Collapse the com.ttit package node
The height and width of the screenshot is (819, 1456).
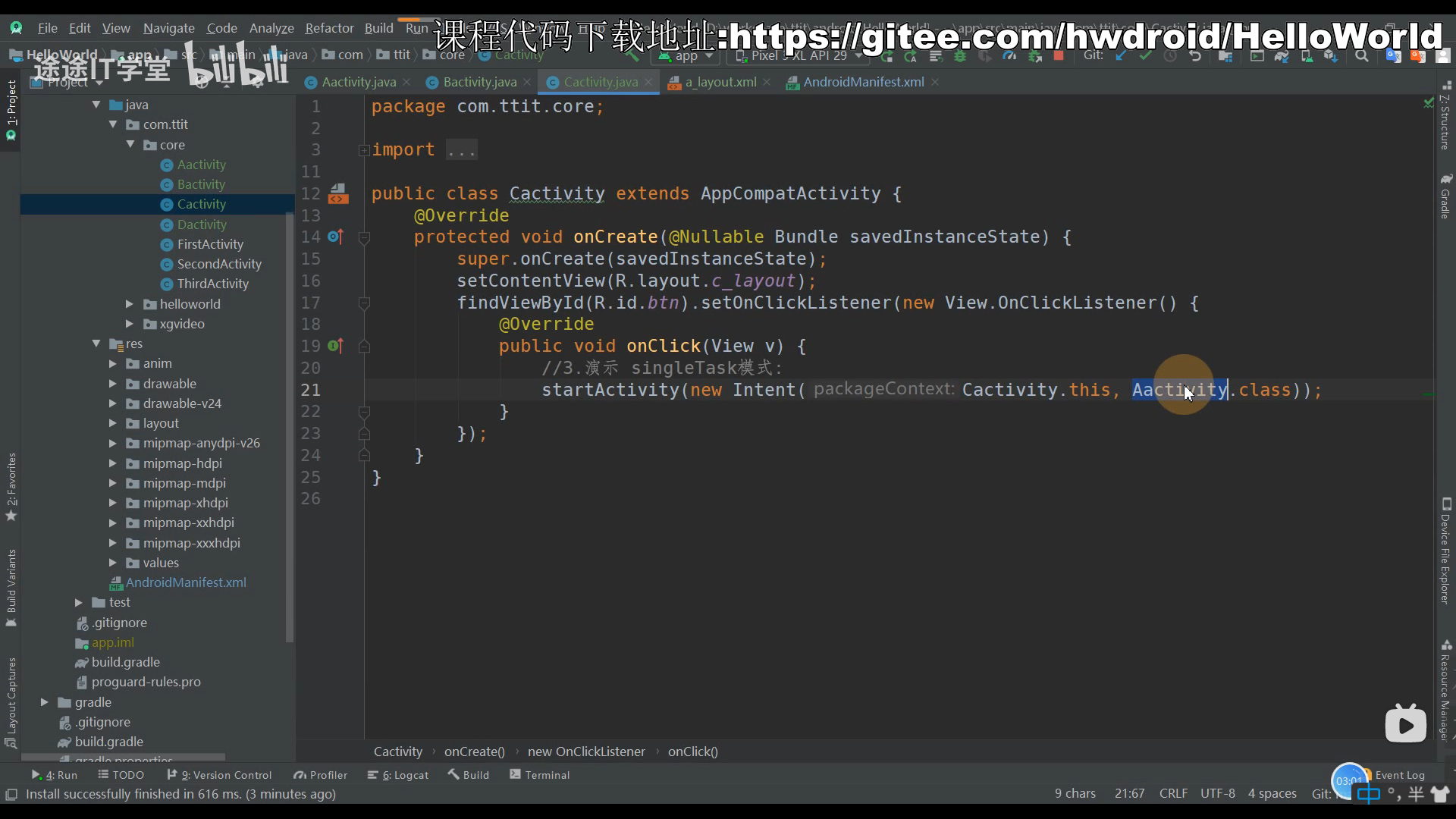(113, 124)
